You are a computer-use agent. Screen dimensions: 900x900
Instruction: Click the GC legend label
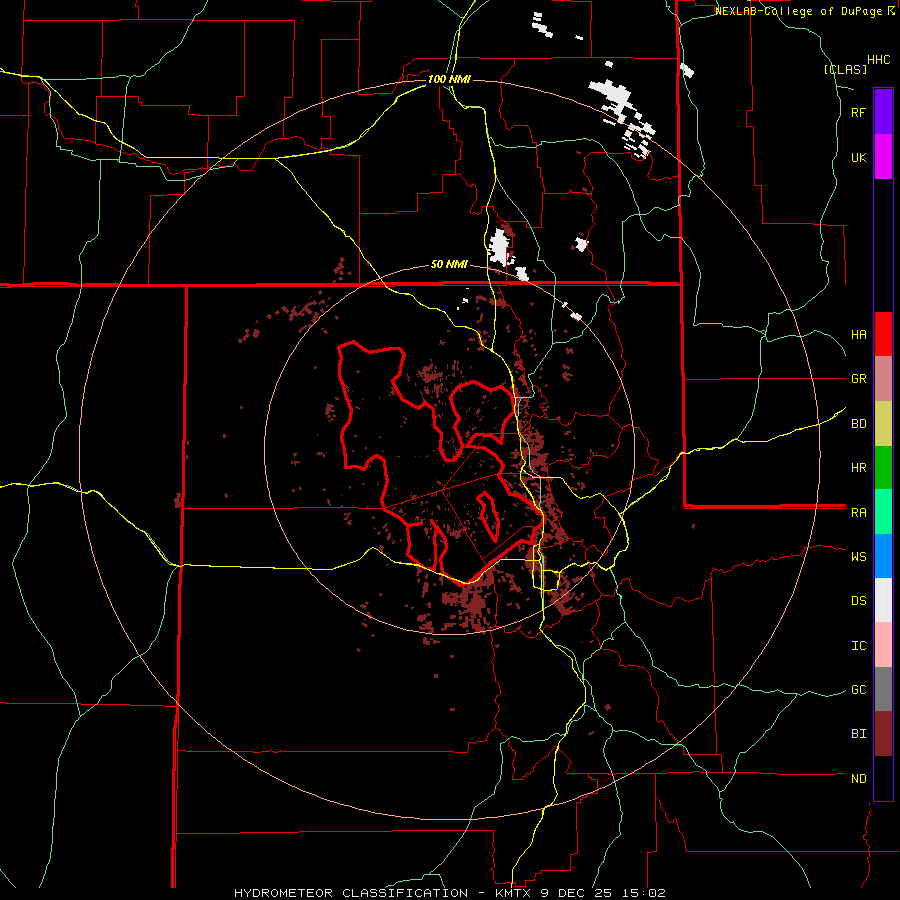pos(858,690)
